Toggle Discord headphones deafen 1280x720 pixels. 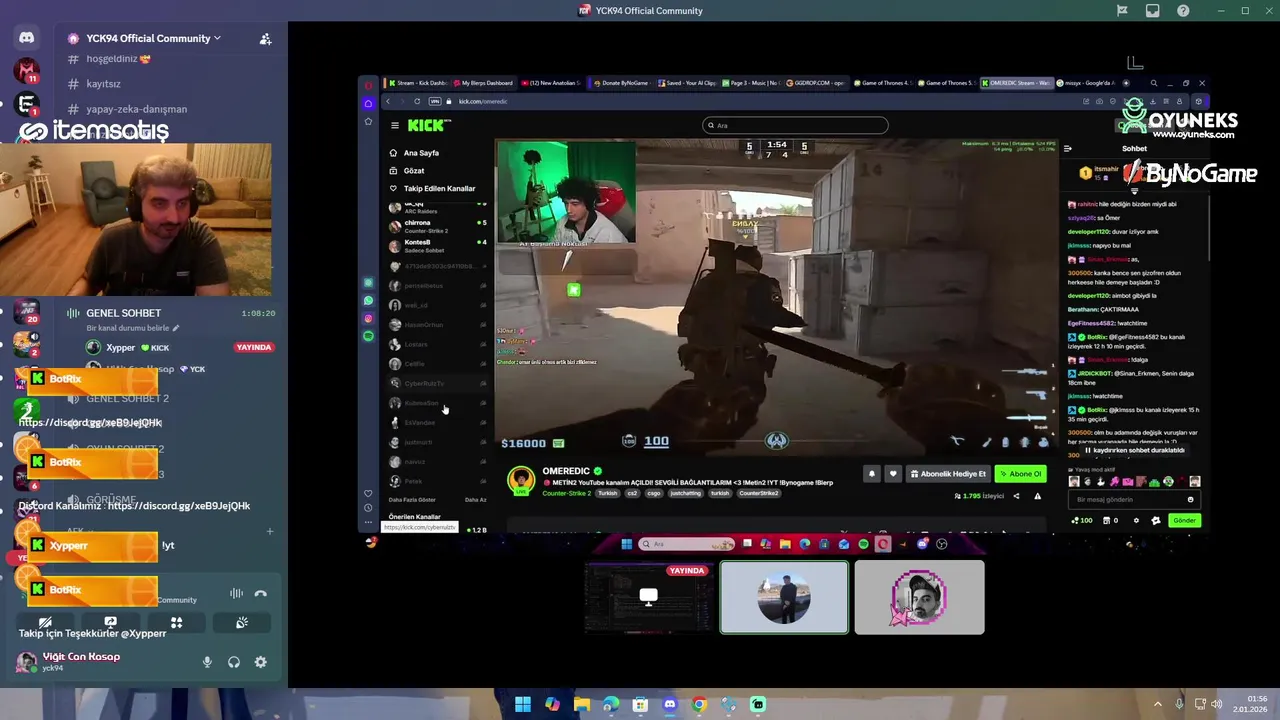234,662
